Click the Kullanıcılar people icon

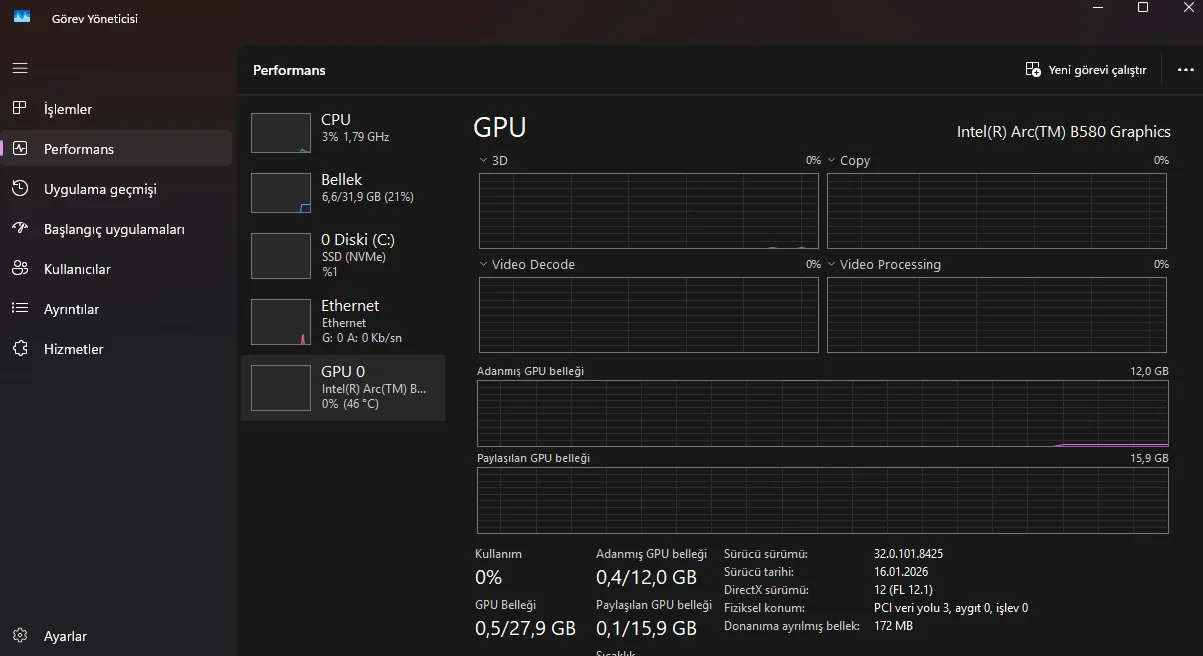pos(20,268)
